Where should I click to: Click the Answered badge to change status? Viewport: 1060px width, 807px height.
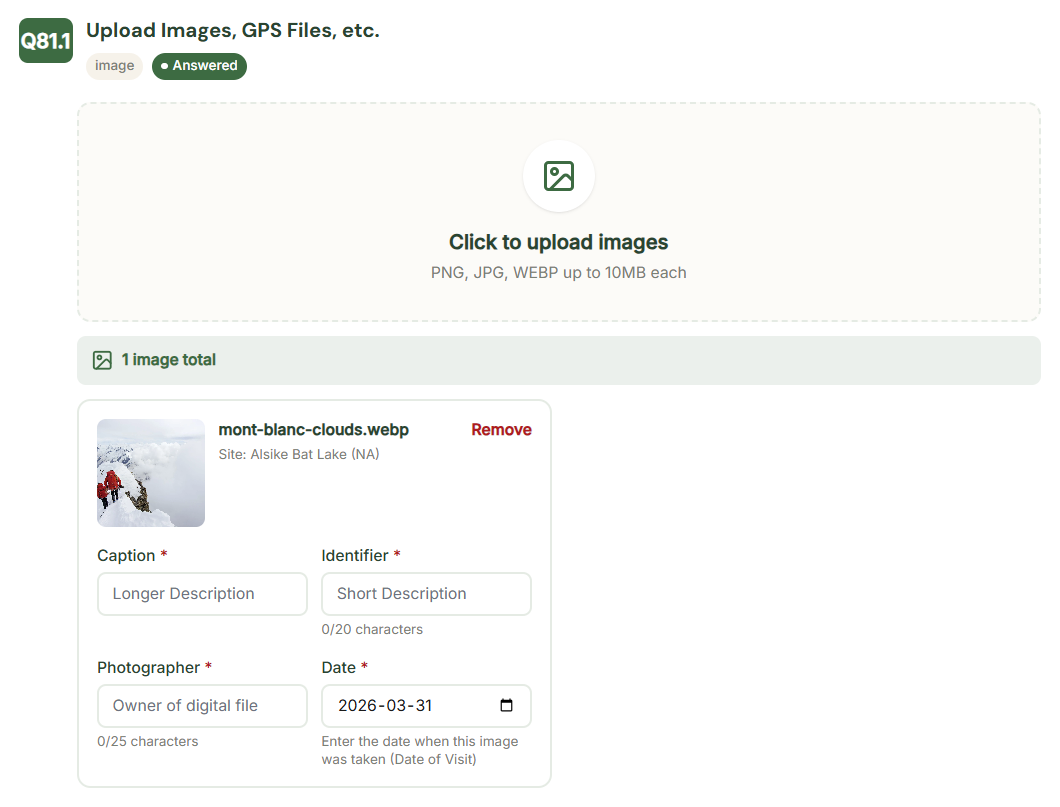pos(199,66)
